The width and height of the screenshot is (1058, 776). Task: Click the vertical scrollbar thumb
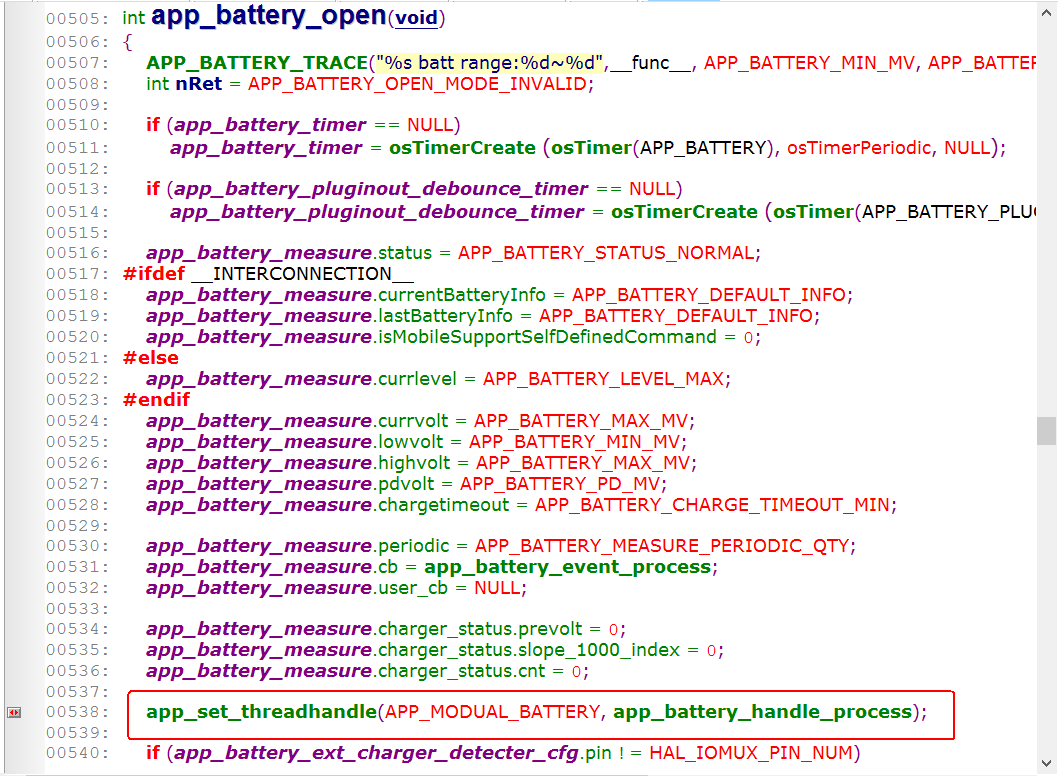click(x=1047, y=431)
